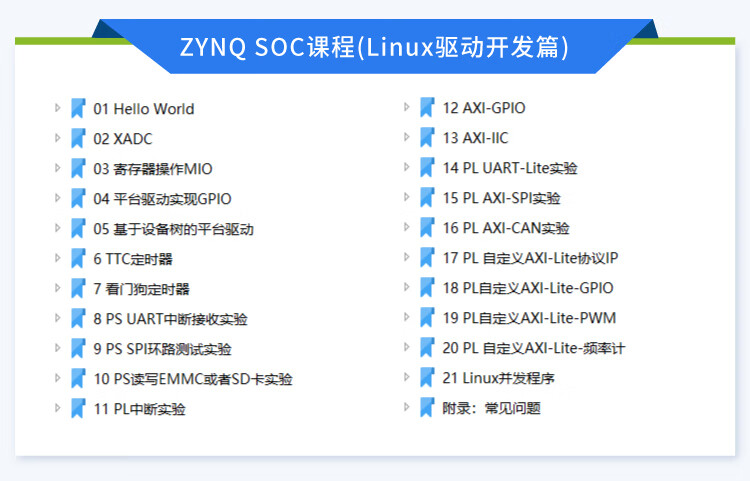Click bookmark icon of 21 Linux并发程序
750x481 pixels.
coord(427,378)
